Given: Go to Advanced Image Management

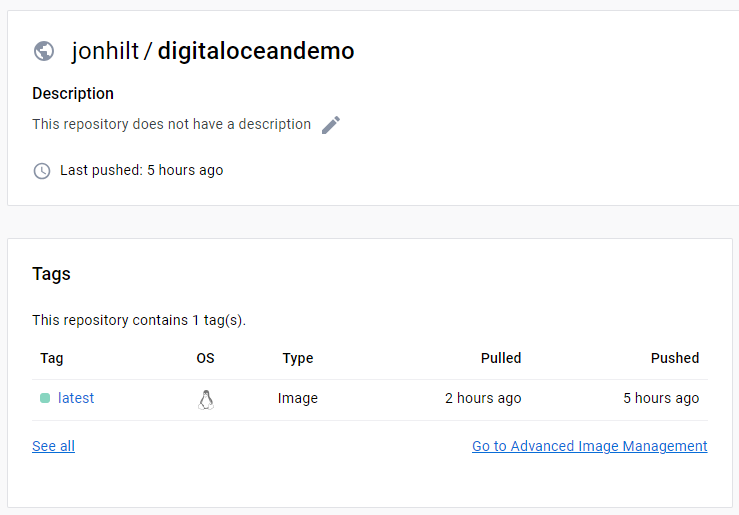Looking at the screenshot, I should coord(590,446).
